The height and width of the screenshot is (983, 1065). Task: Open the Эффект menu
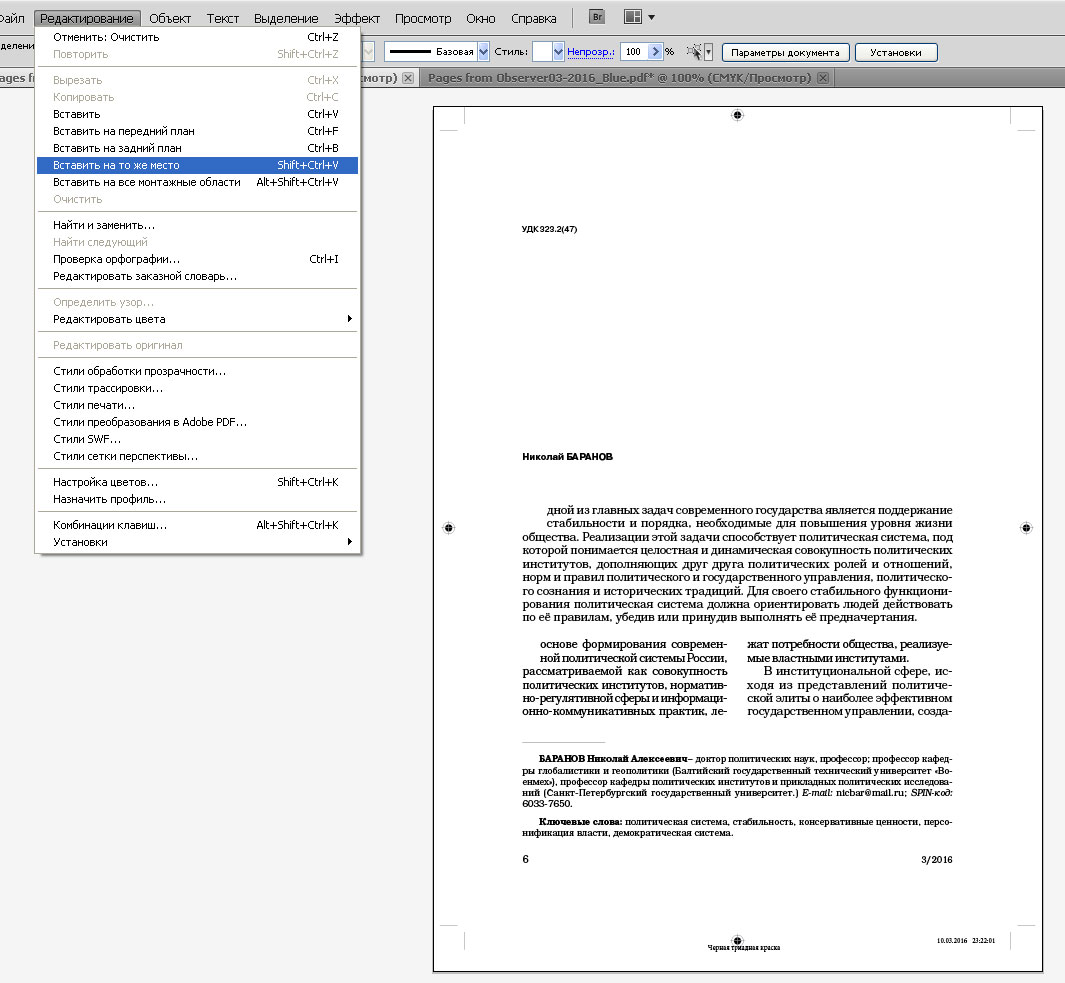coord(357,18)
